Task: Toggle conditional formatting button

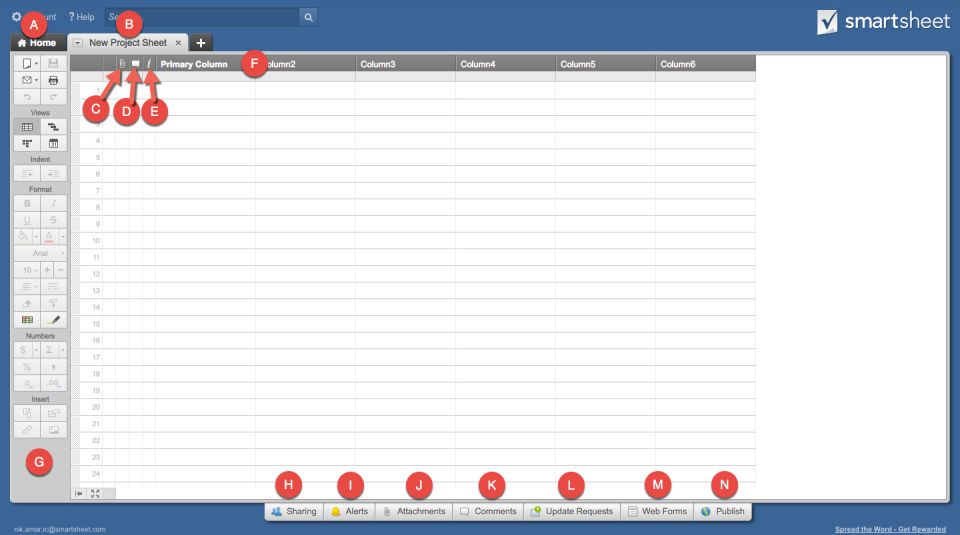Action: click(x=28, y=319)
